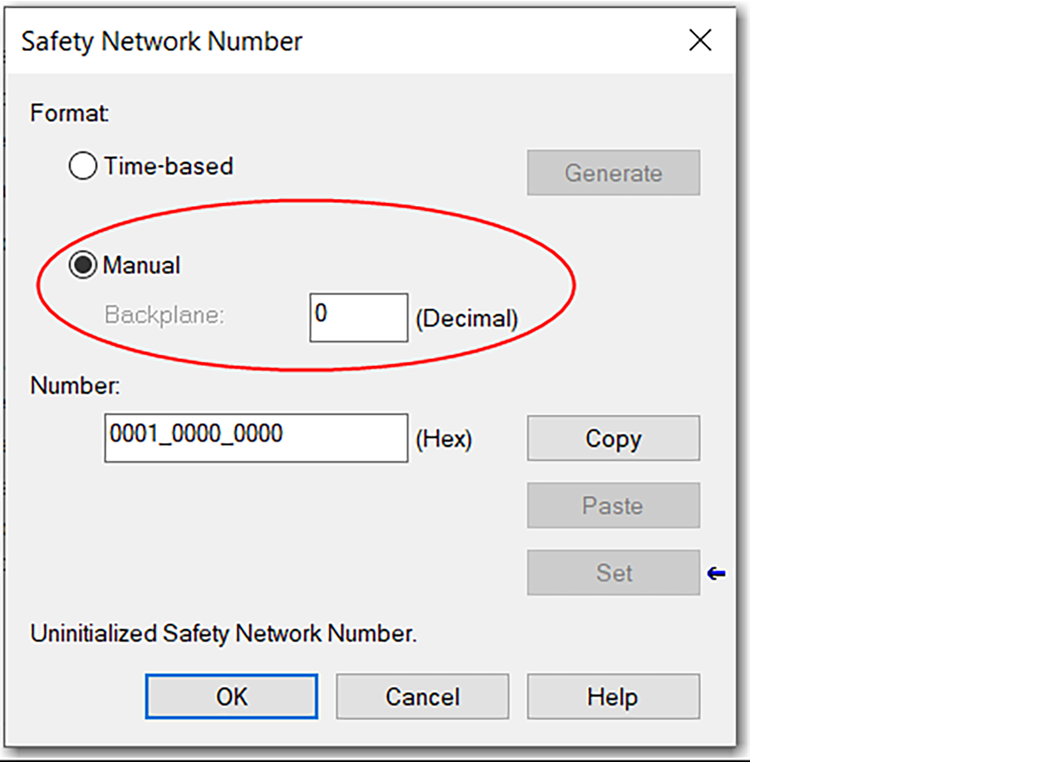Cancel the Safety Network Number dialog

(x=422, y=696)
